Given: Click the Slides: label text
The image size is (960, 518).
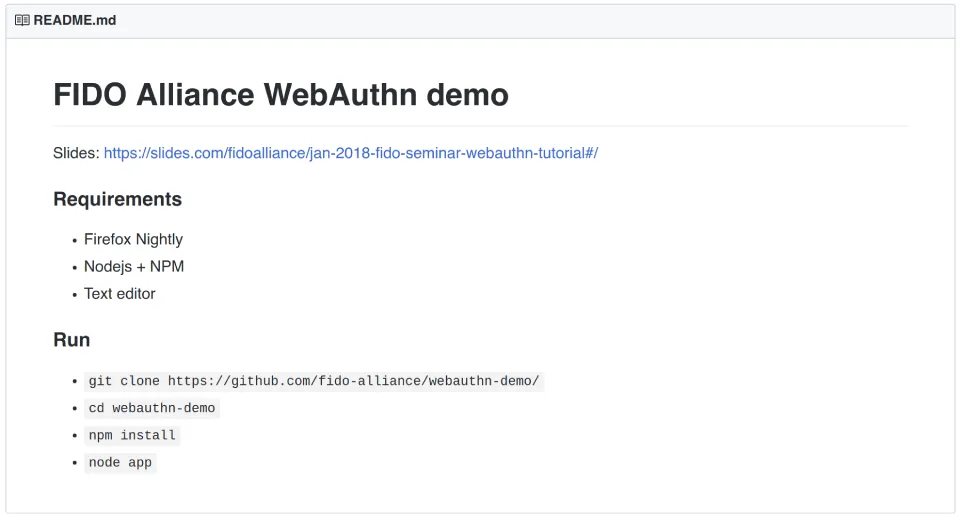Looking at the screenshot, I should click(76, 153).
